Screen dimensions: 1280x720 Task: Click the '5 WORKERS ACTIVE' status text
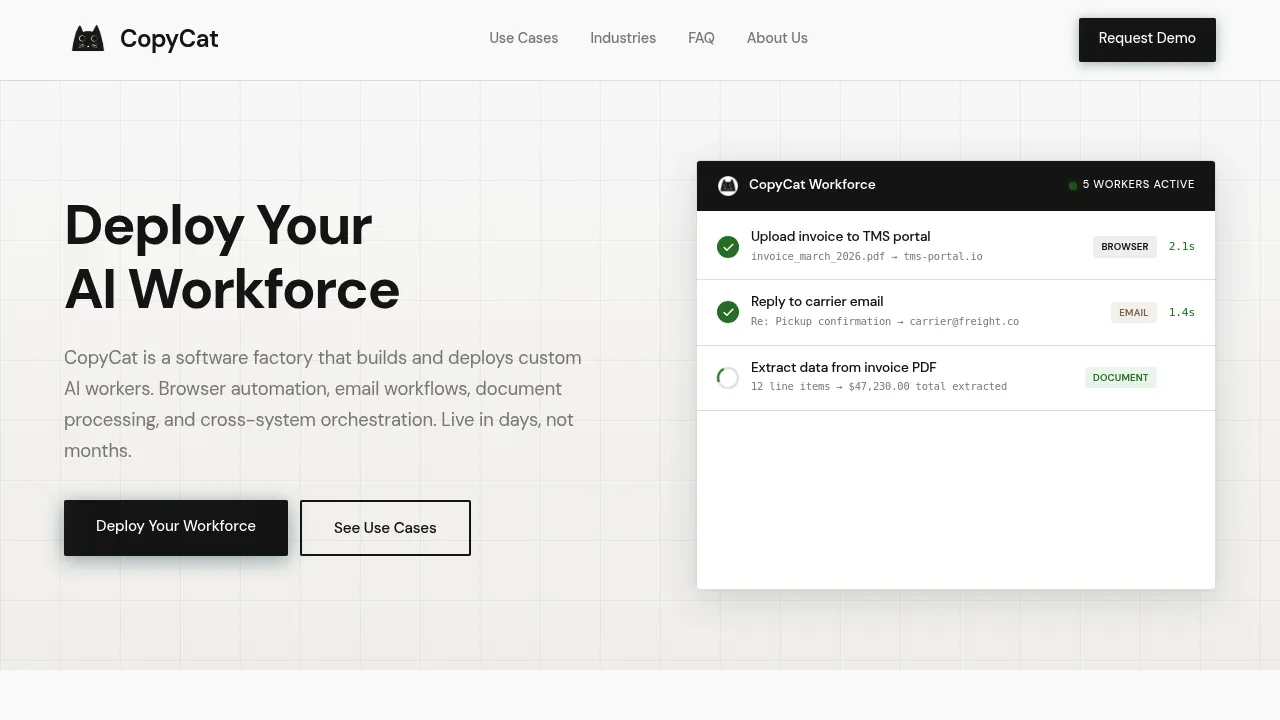point(1139,185)
